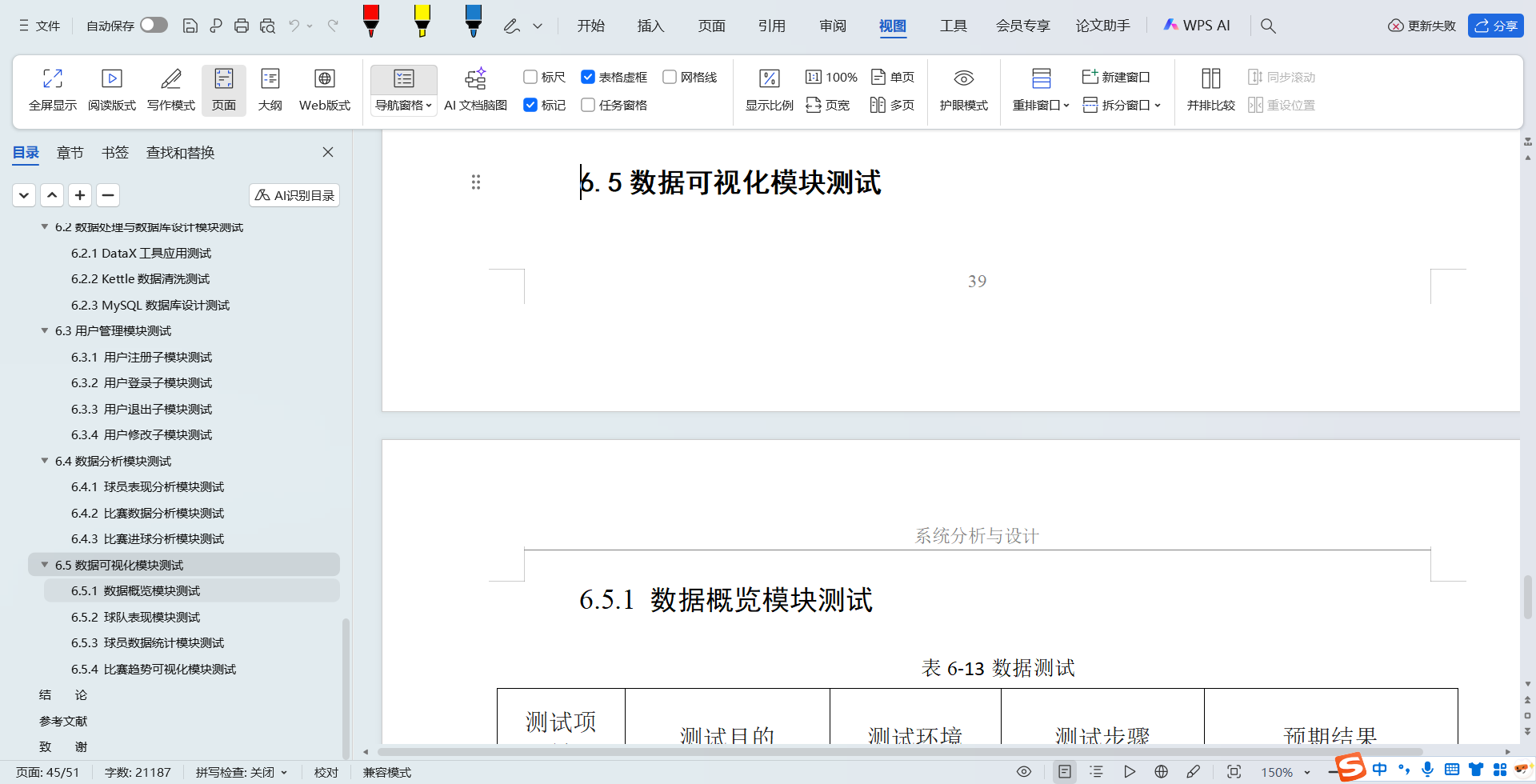Screen dimensions: 1536x784
Task: Fit document to page width
Action: click(828, 105)
